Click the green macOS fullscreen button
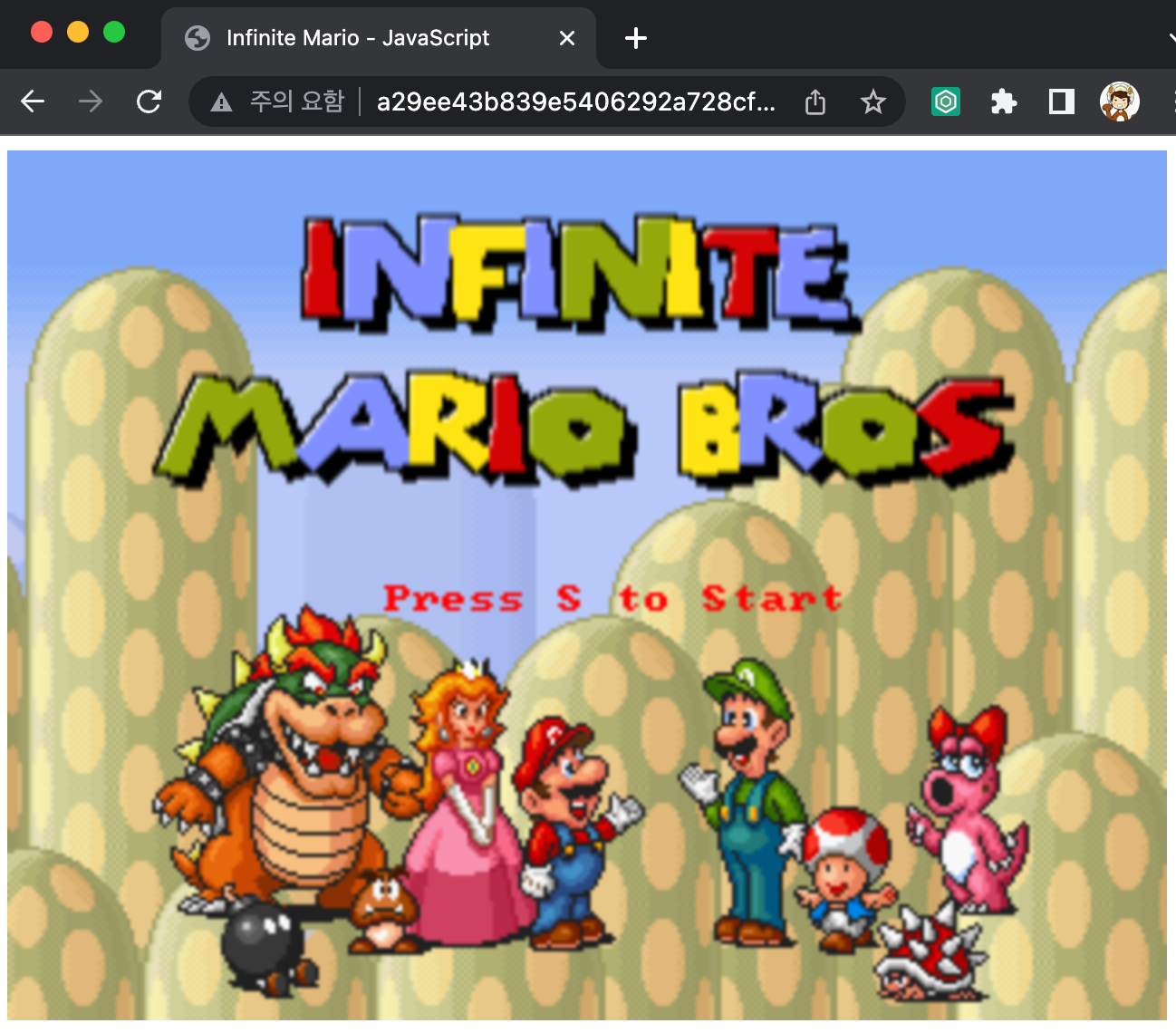The height and width of the screenshot is (1033, 1176). point(114,32)
